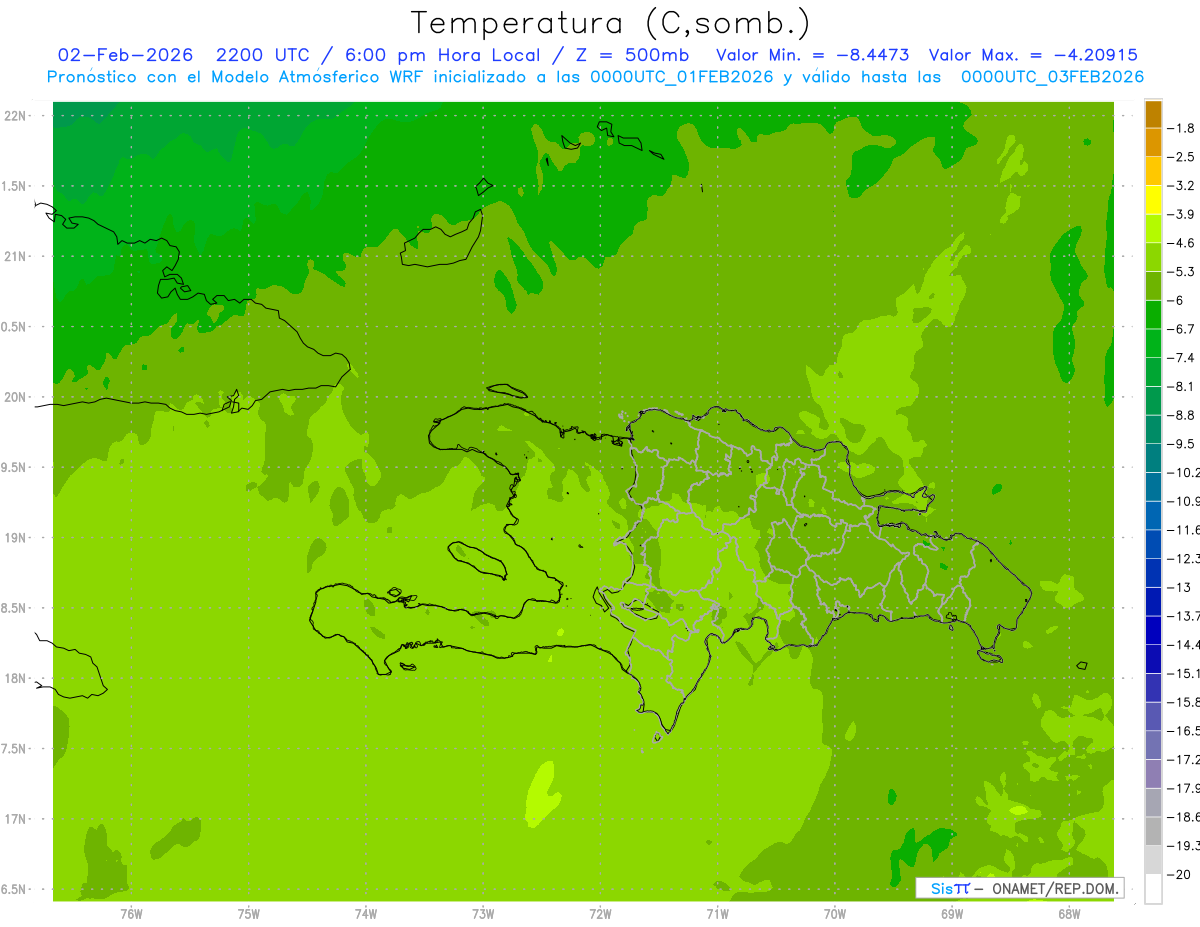Viewport: 1200px width, 927px height.
Task: Click the white swatch at the -20 colorbar bottom
Action: coord(1153,889)
